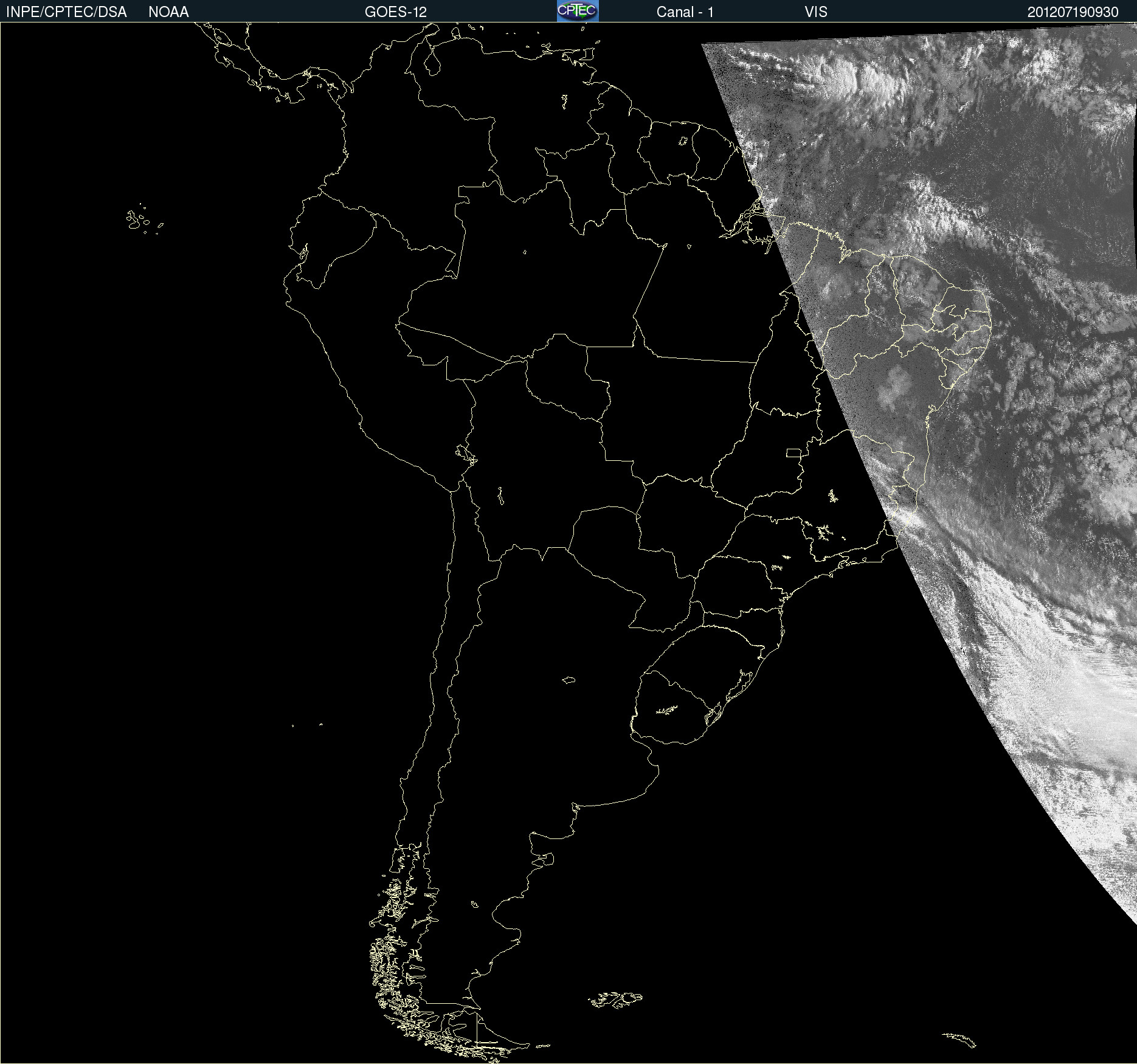Click the INPE/CPTEC/DSA header text
This screenshot has height=1064, width=1137.
coord(66,12)
